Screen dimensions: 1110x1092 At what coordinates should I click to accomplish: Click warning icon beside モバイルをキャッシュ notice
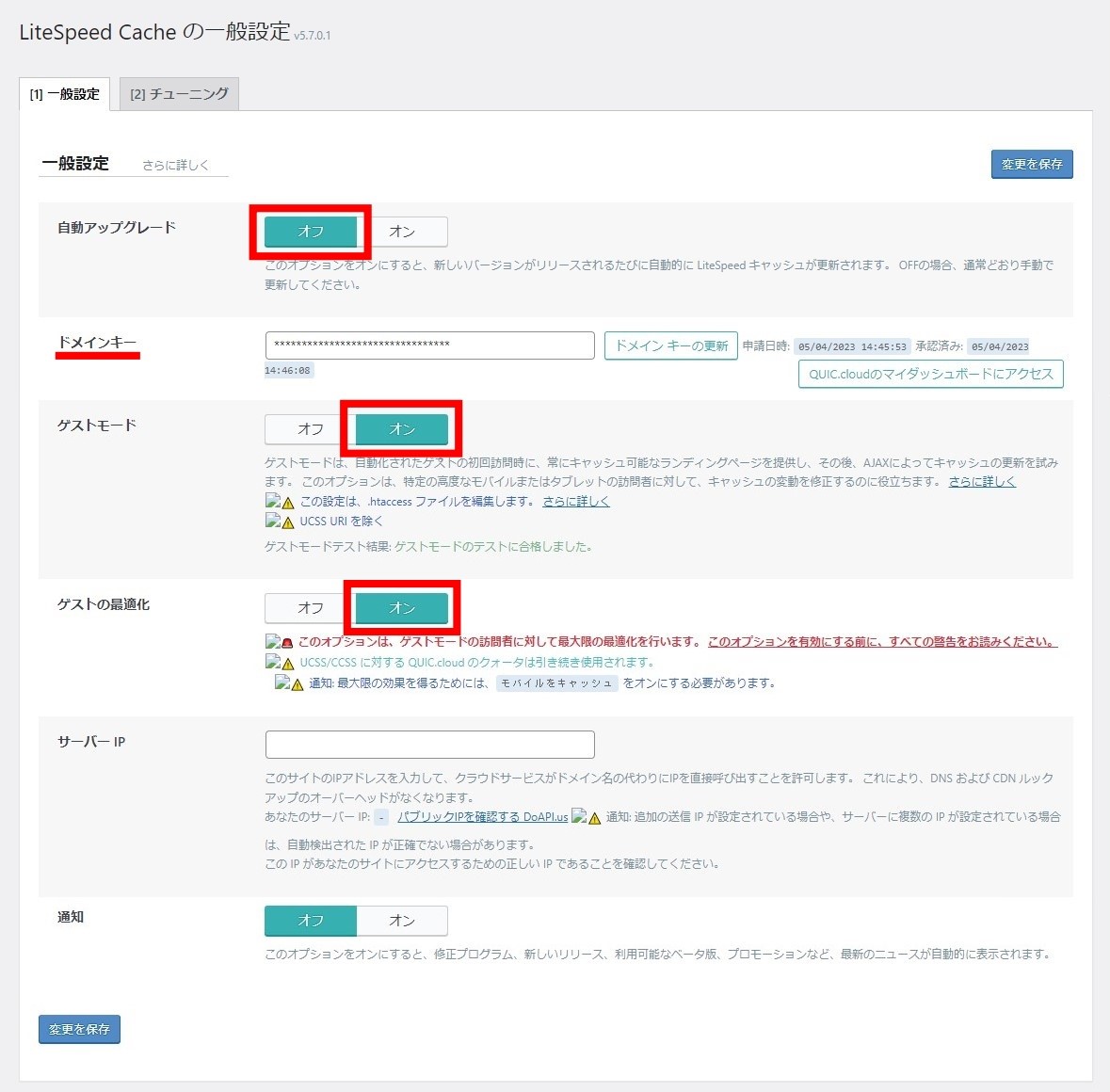coord(298,683)
